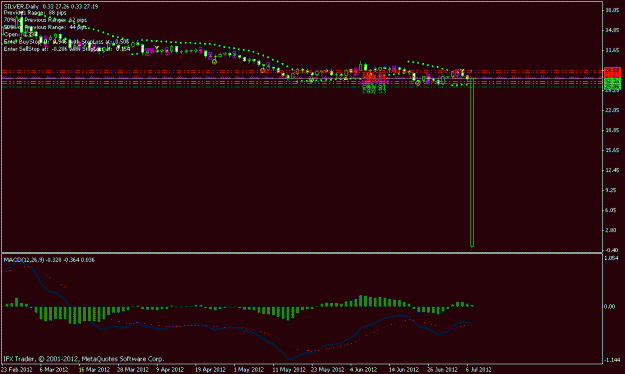Click the 31.65 price axis value

[x=612, y=50]
